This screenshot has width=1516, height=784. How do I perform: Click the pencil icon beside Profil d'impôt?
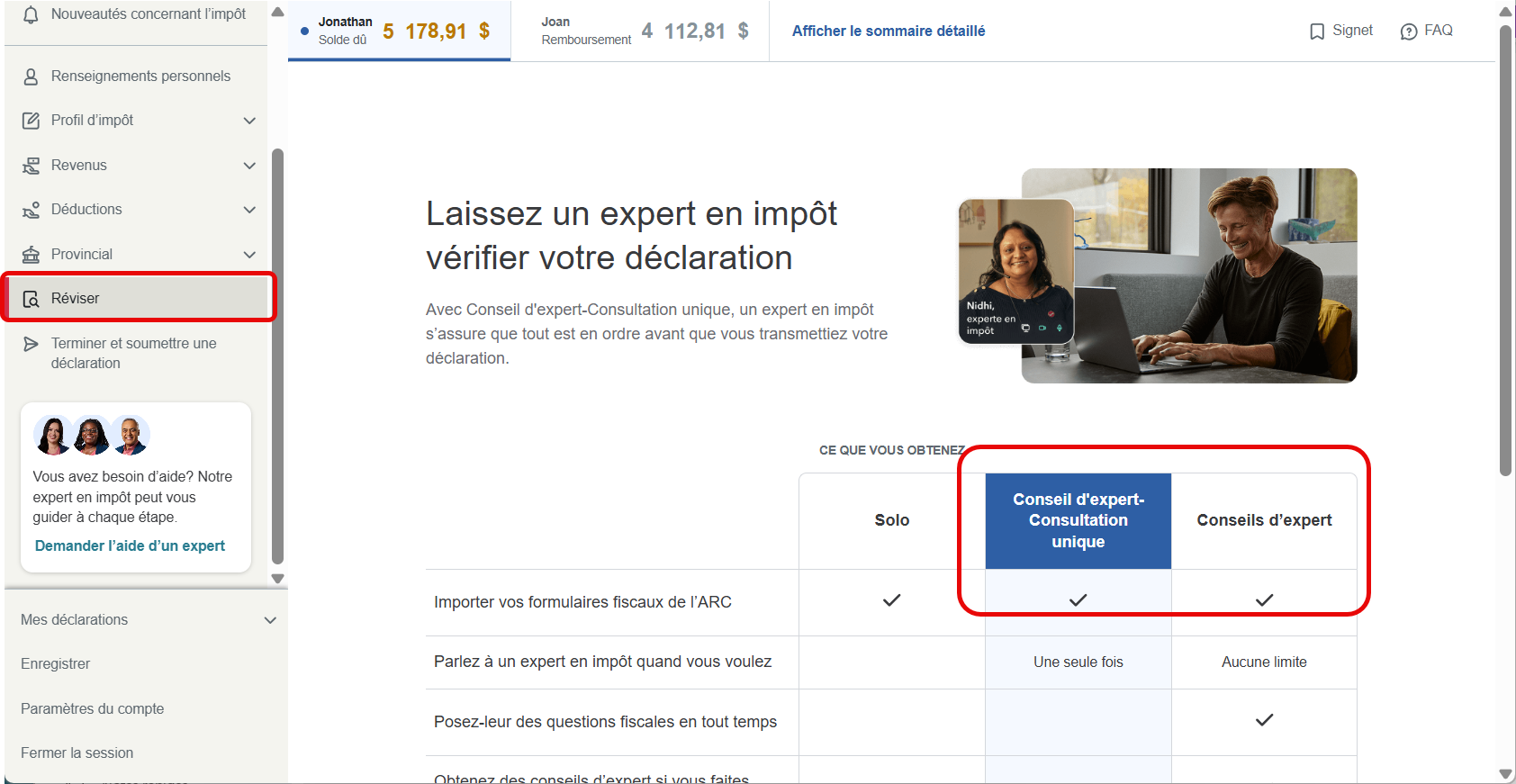point(31,121)
